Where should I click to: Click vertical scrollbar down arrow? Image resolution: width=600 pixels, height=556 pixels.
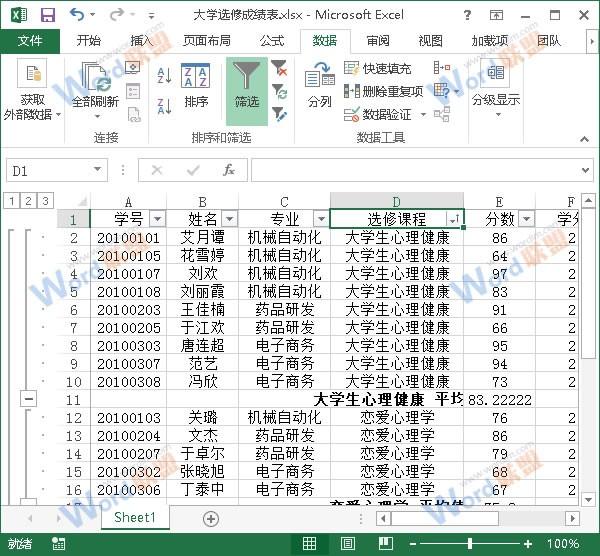[588, 499]
